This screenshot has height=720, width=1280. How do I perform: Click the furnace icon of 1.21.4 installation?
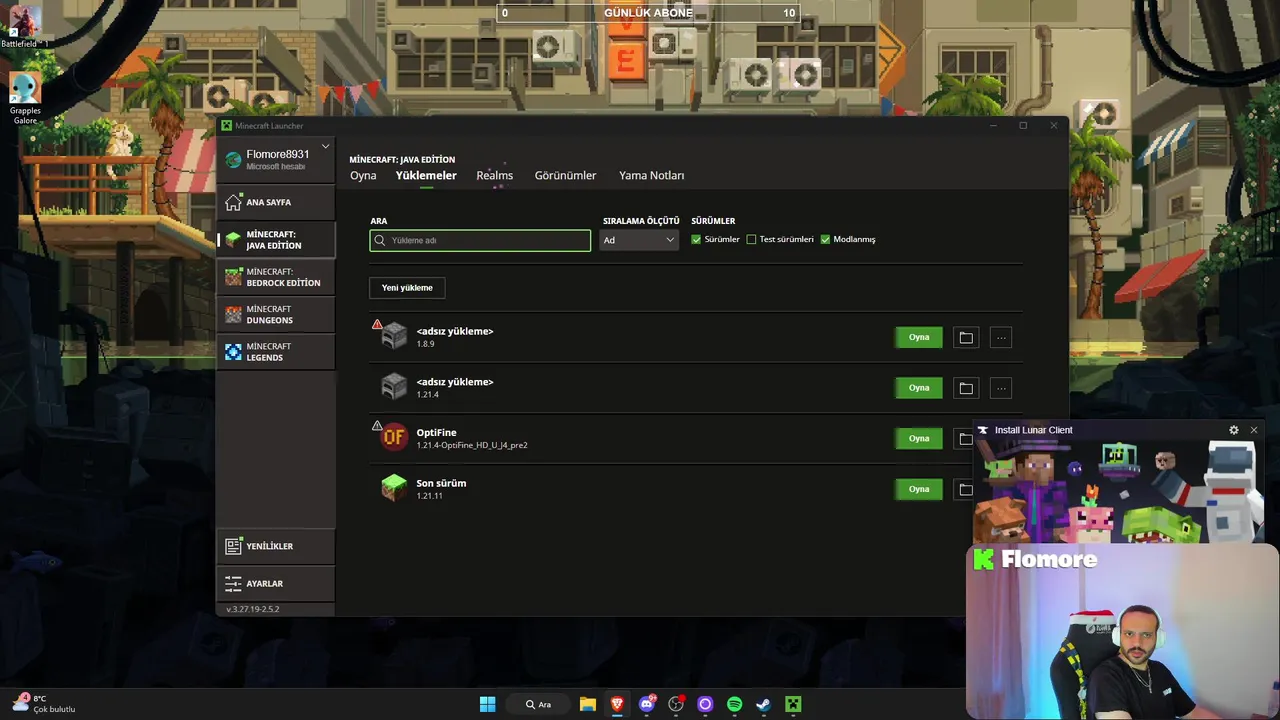click(394, 386)
